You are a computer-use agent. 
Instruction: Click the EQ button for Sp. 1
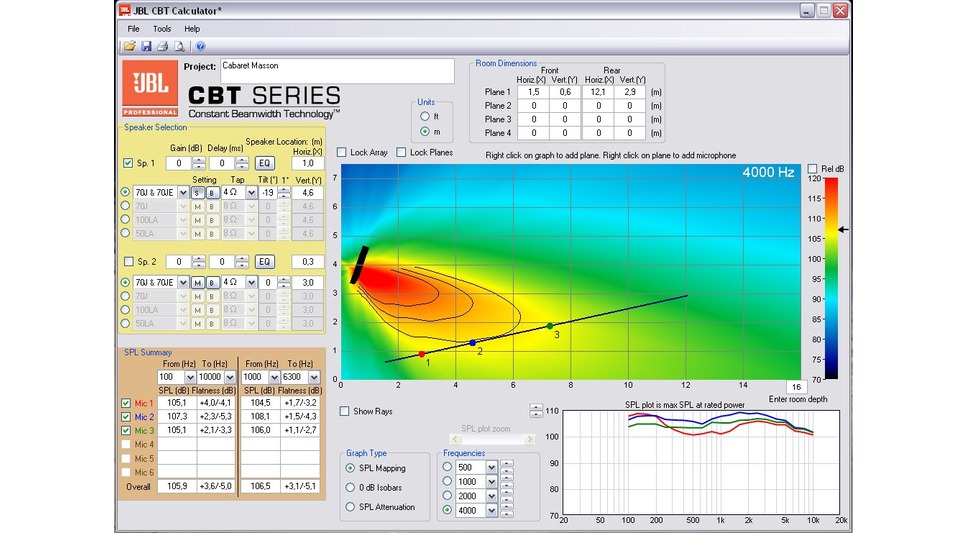click(265, 163)
